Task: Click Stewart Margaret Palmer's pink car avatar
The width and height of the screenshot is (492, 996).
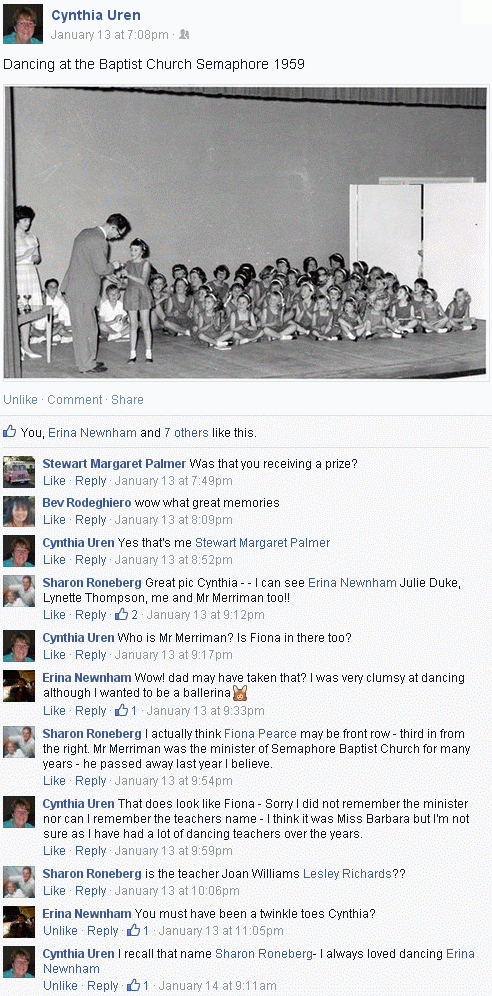Action: point(19,472)
